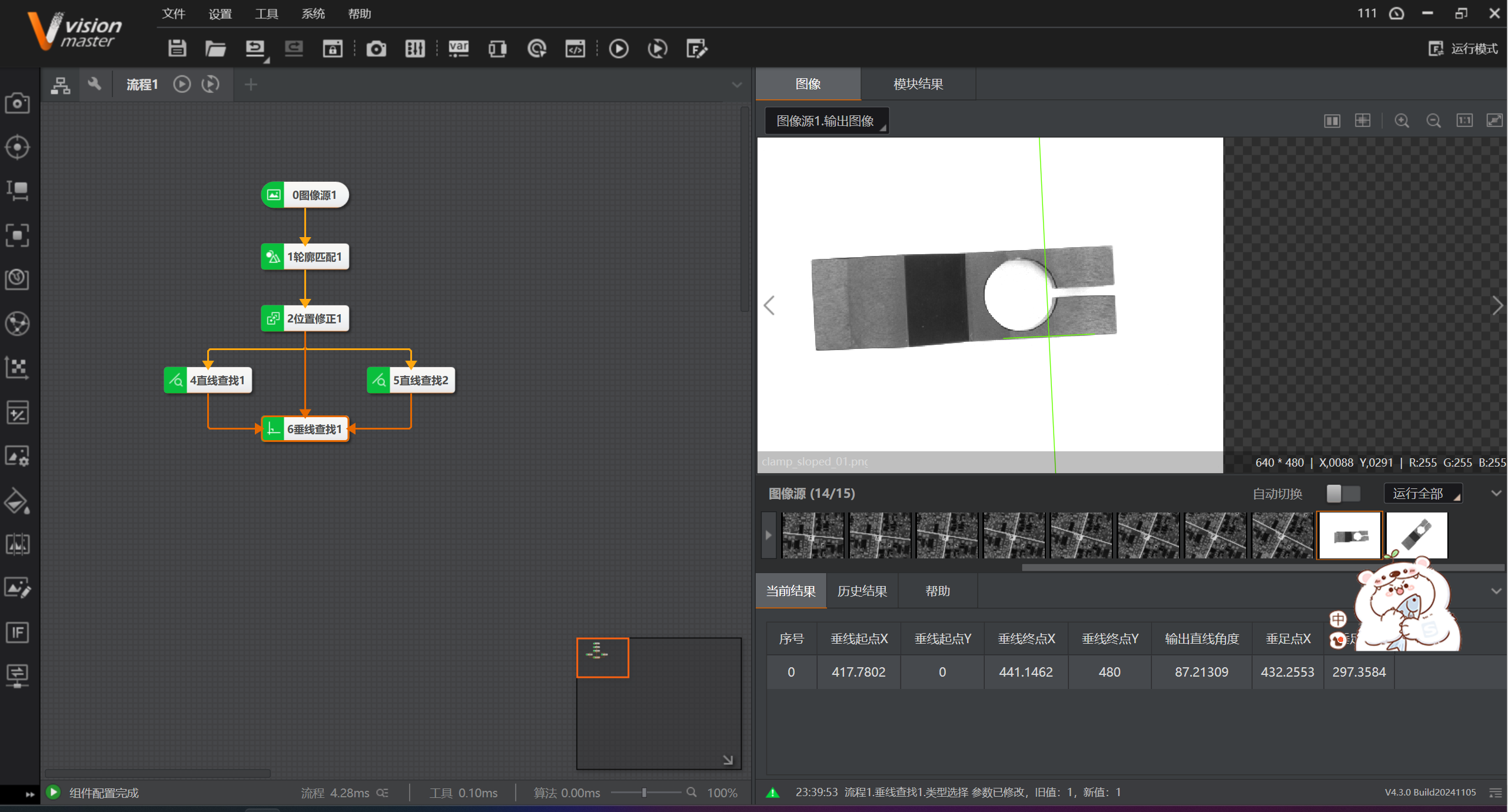Click the flow zoom slider handle
This screenshot has height=812, width=1508.
[644, 793]
